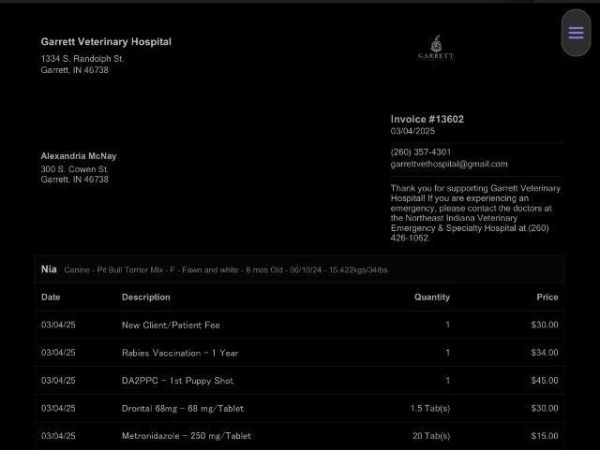Viewport: 600px width, 450px height.
Task: Select the Rabies Vaccination - 1 Year item
Action: point(180,353)
